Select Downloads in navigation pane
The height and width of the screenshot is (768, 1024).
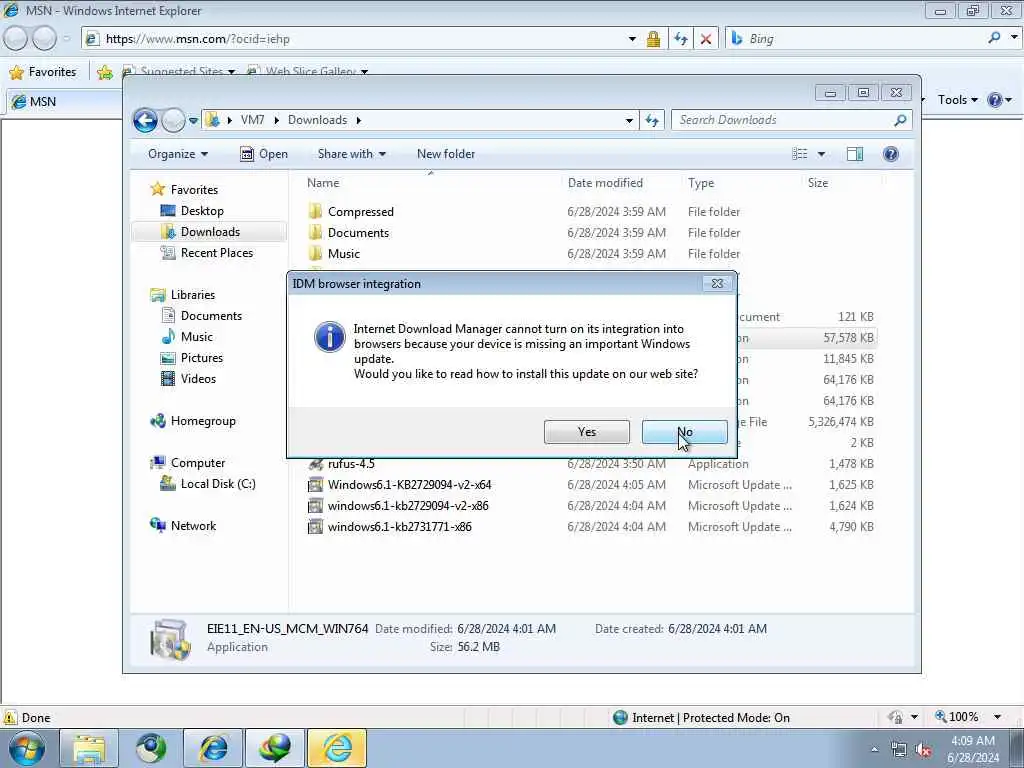(210, 232)
